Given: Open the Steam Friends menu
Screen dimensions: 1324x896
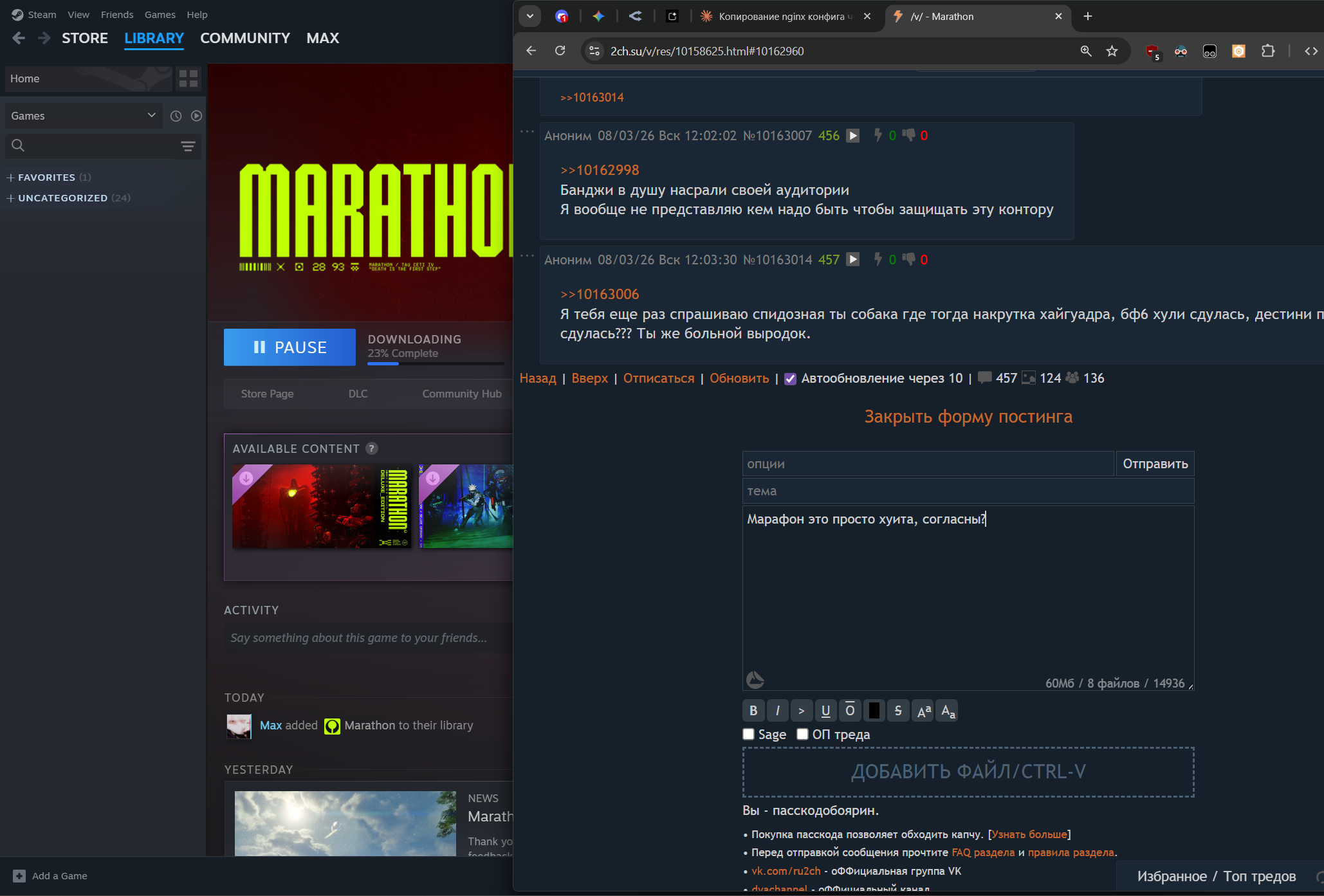Looking at the screenshot, I should (116, 15).
